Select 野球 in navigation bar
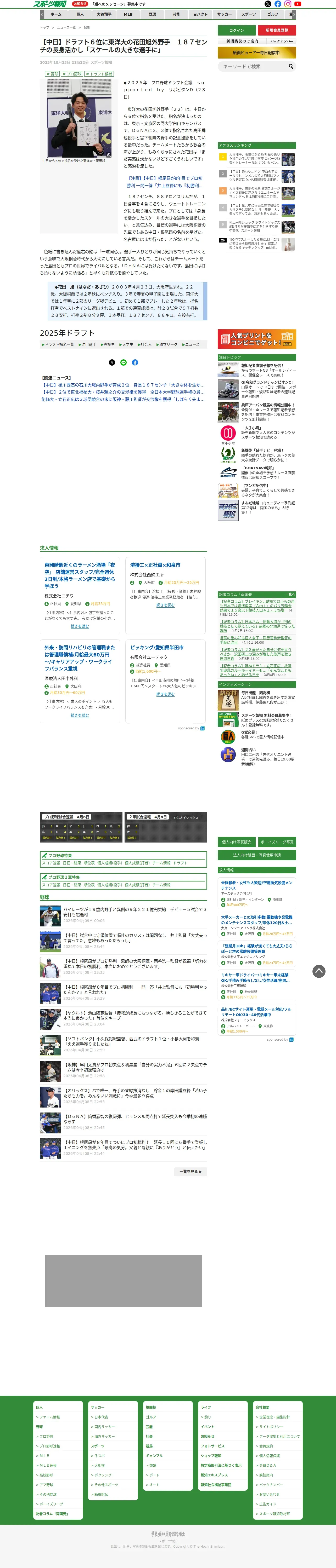Screen dimensions: 336x1568 tap(153, 14)
